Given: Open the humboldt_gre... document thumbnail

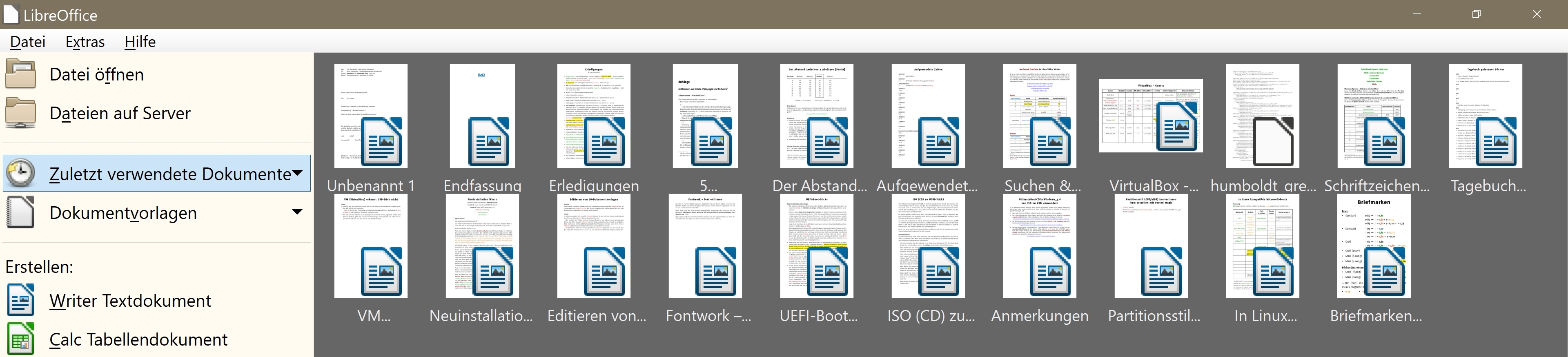Looking at the screenshot, I should [x=1263, y=116].
